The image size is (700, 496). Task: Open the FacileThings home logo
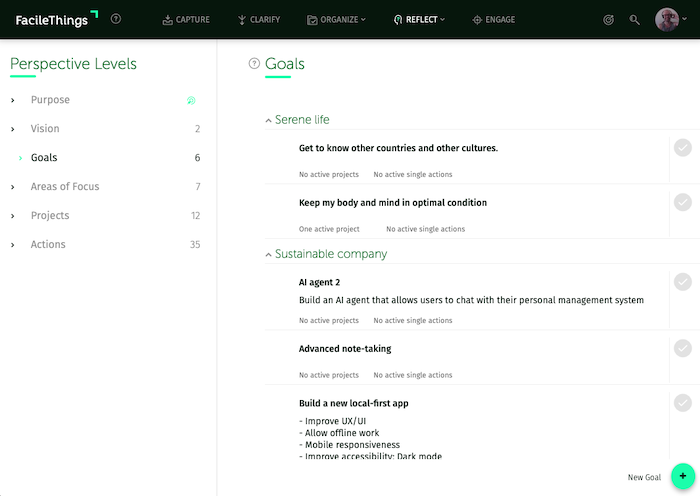pos(57,20)
